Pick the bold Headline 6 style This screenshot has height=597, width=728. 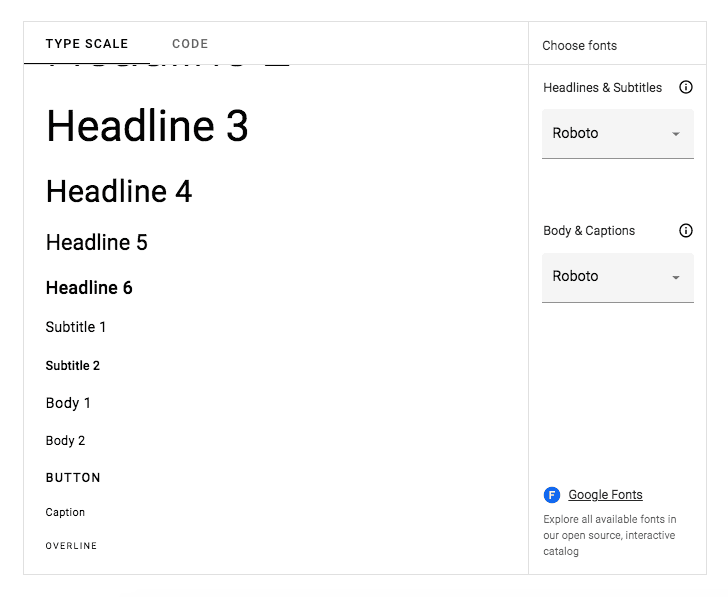tap(89, 288)
